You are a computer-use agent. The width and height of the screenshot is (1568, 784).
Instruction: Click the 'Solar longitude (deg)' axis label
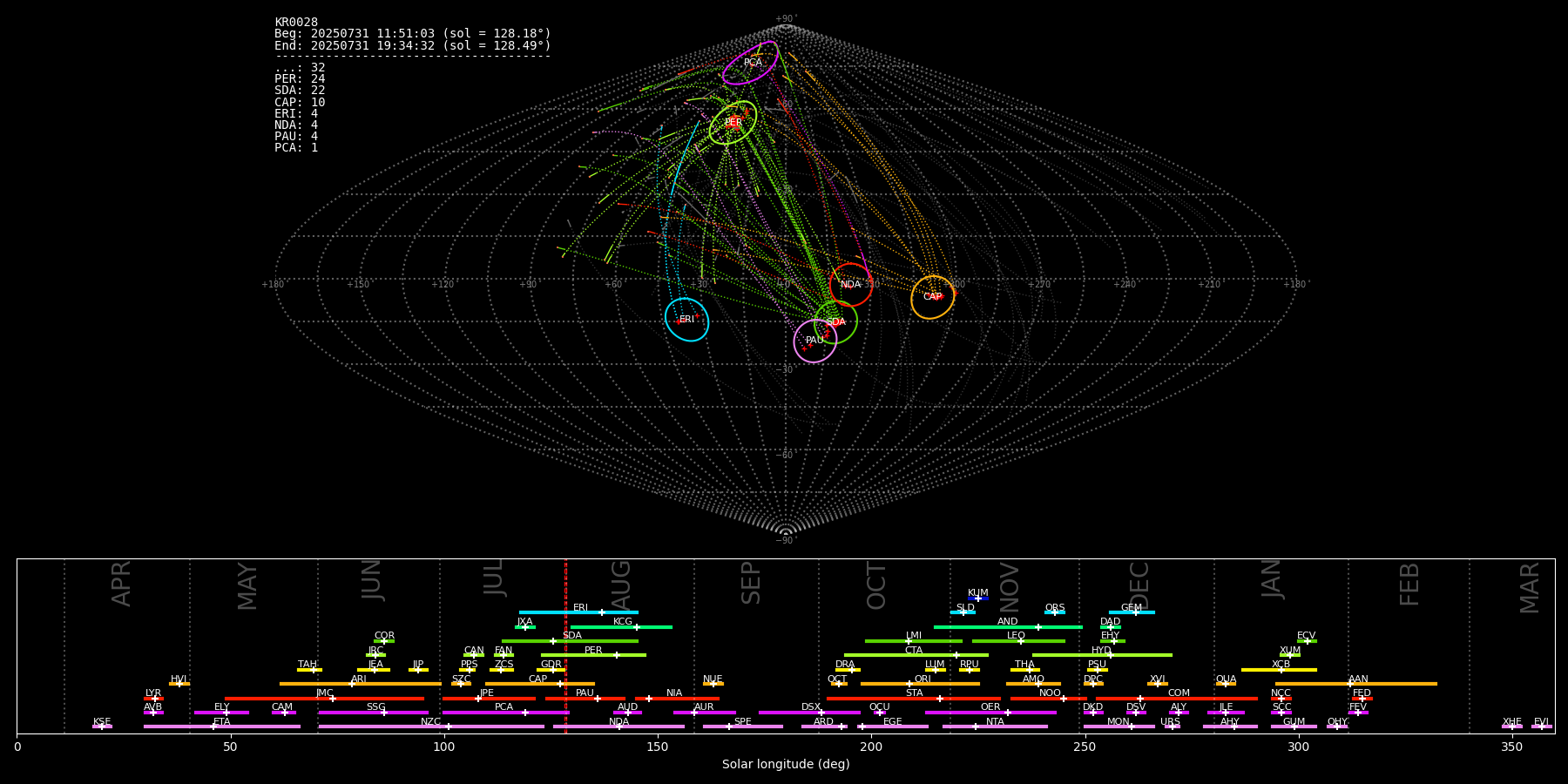786,764
